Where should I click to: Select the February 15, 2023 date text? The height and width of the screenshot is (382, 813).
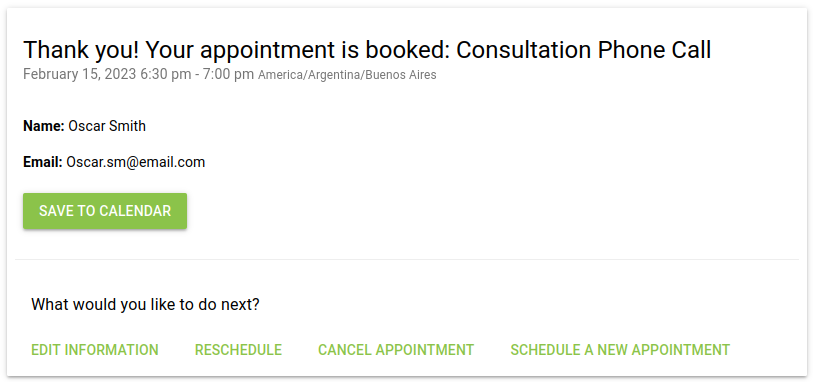click(80, 75)
